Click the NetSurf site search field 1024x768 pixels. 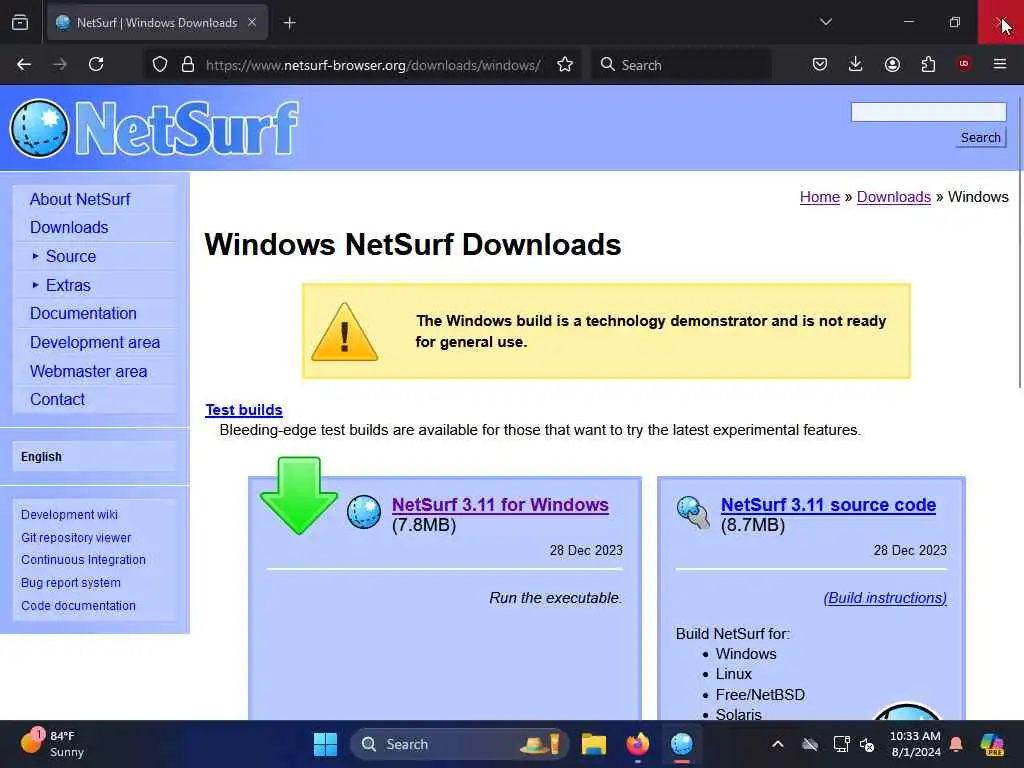[x=928, y=112]
